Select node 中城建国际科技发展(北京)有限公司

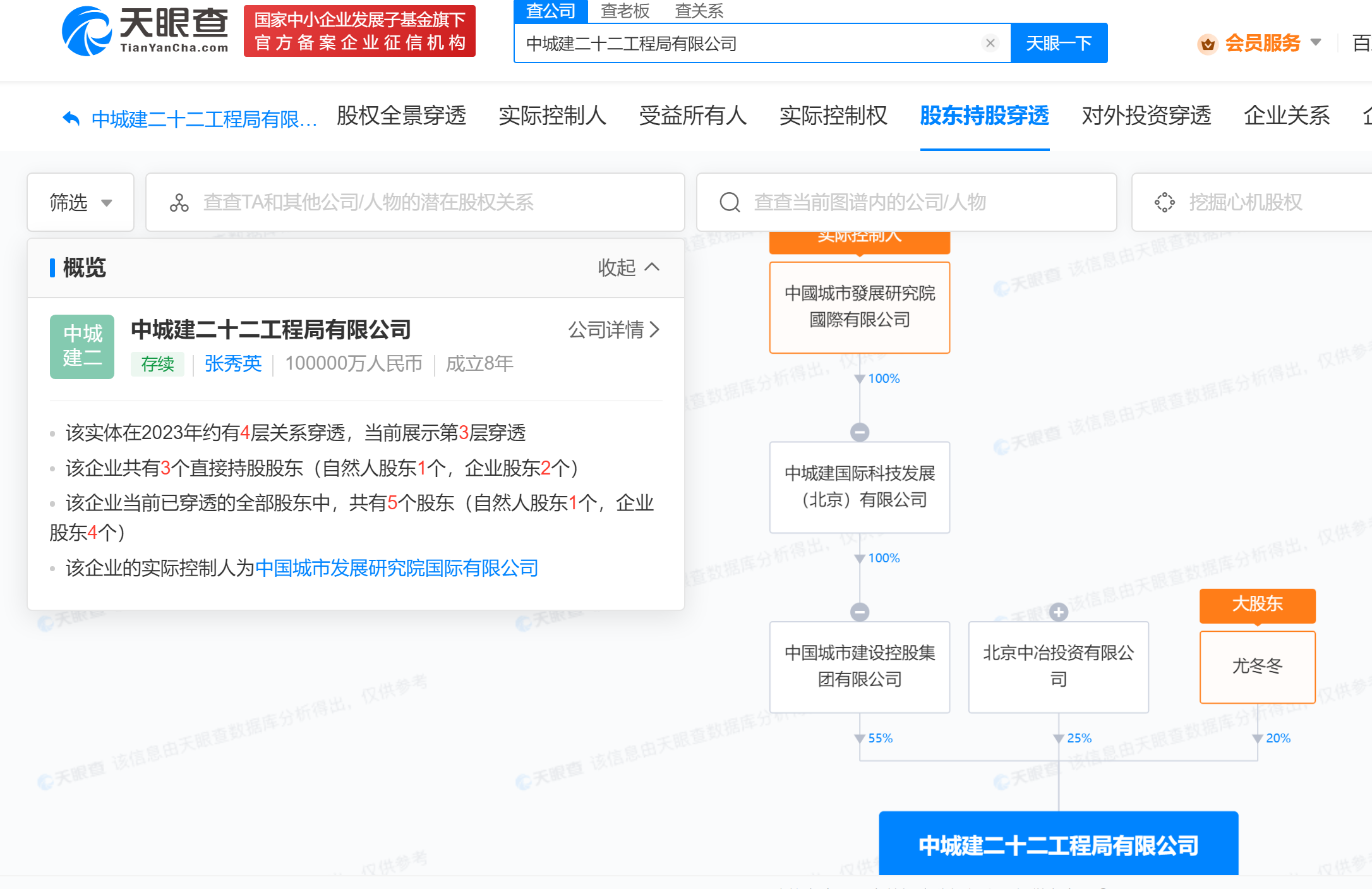(860, 487)
